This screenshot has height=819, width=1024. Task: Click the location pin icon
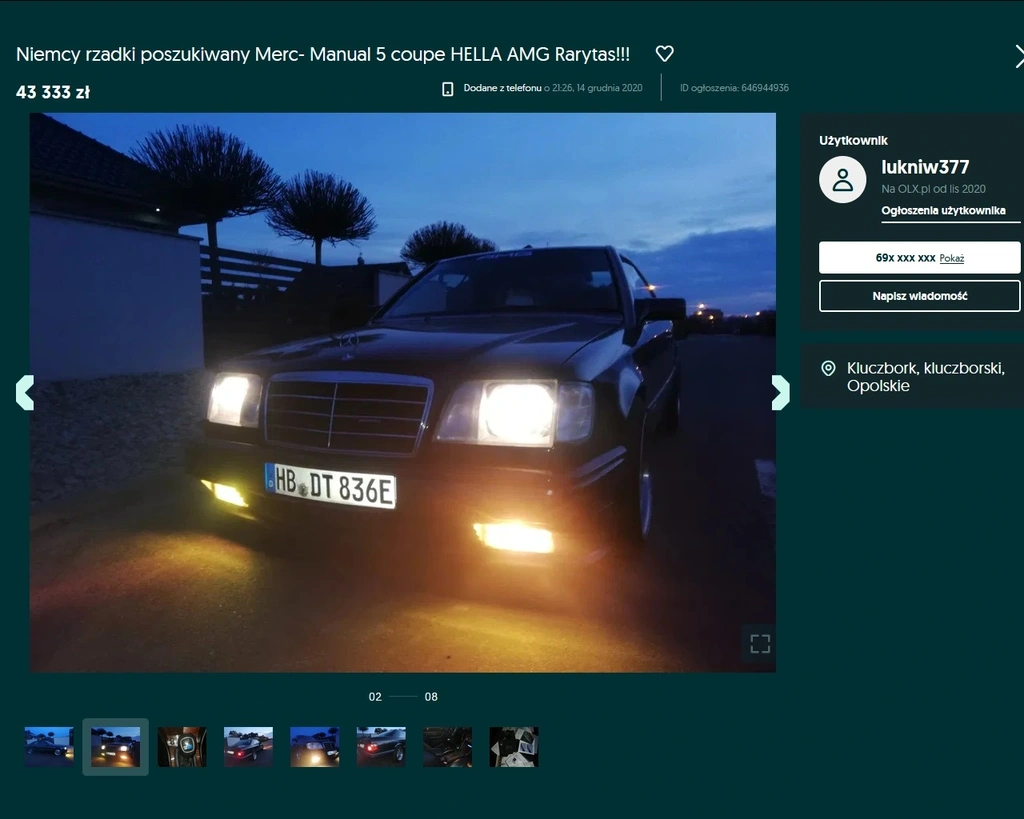coord(828,368)
